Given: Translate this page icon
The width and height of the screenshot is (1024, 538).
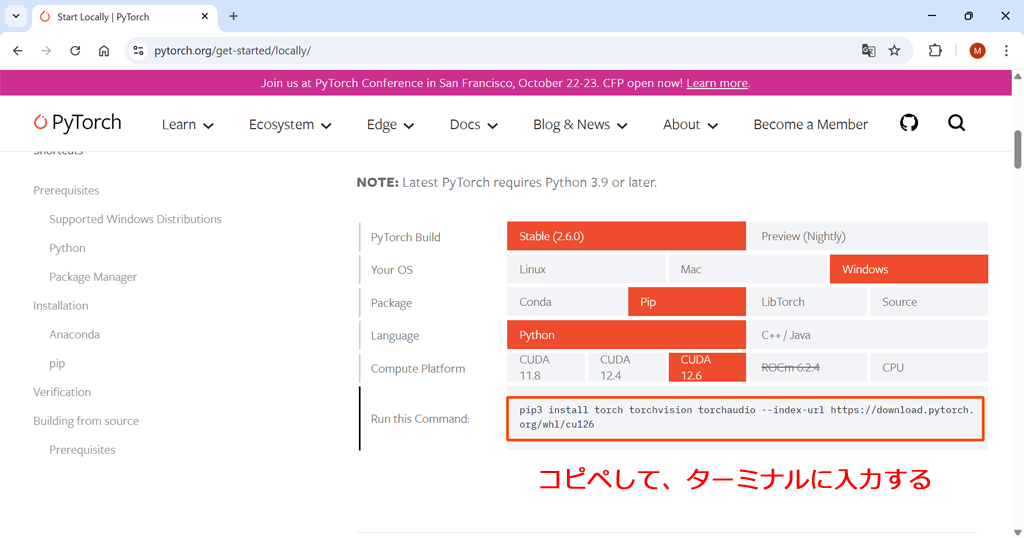Looking at the screenshot, I should pos(868,50).
